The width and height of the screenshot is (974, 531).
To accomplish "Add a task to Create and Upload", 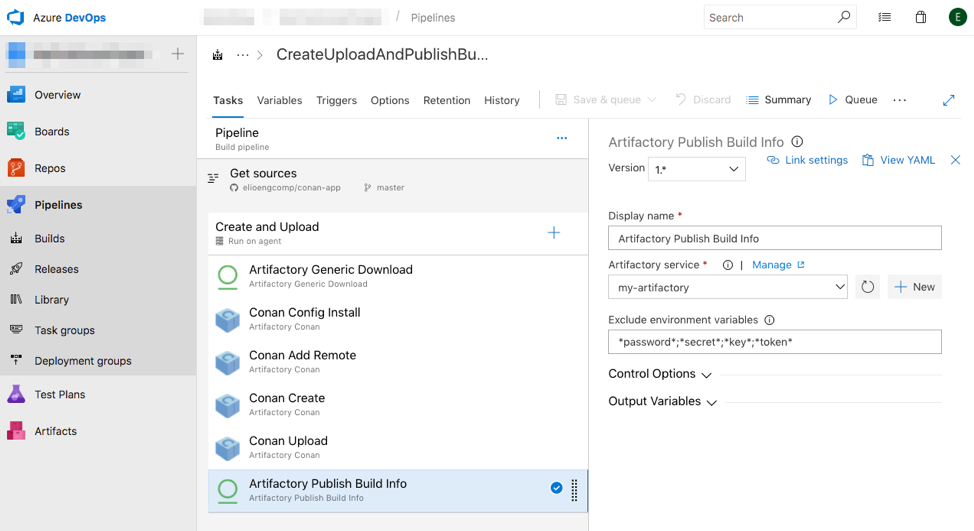I will tap(554, 233).
